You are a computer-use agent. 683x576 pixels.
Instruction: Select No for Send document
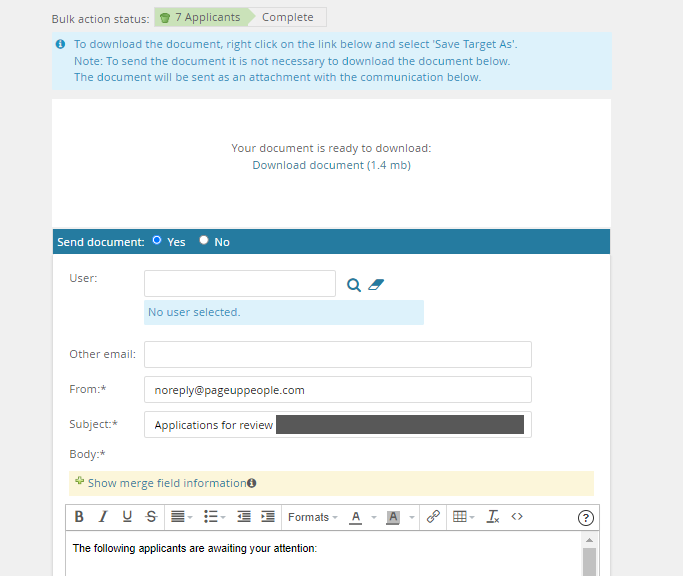[203, 240]
